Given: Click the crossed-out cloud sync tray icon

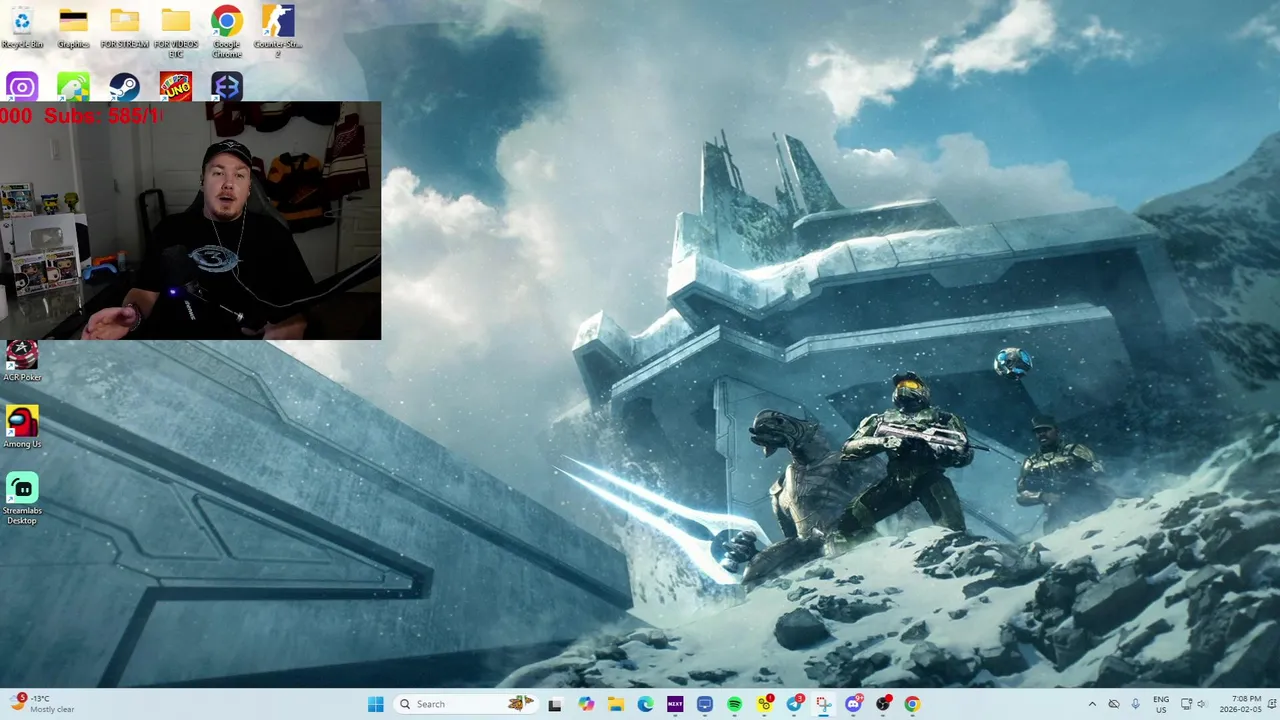Looking at the screenshot, I should click(x=1114, y=704).
